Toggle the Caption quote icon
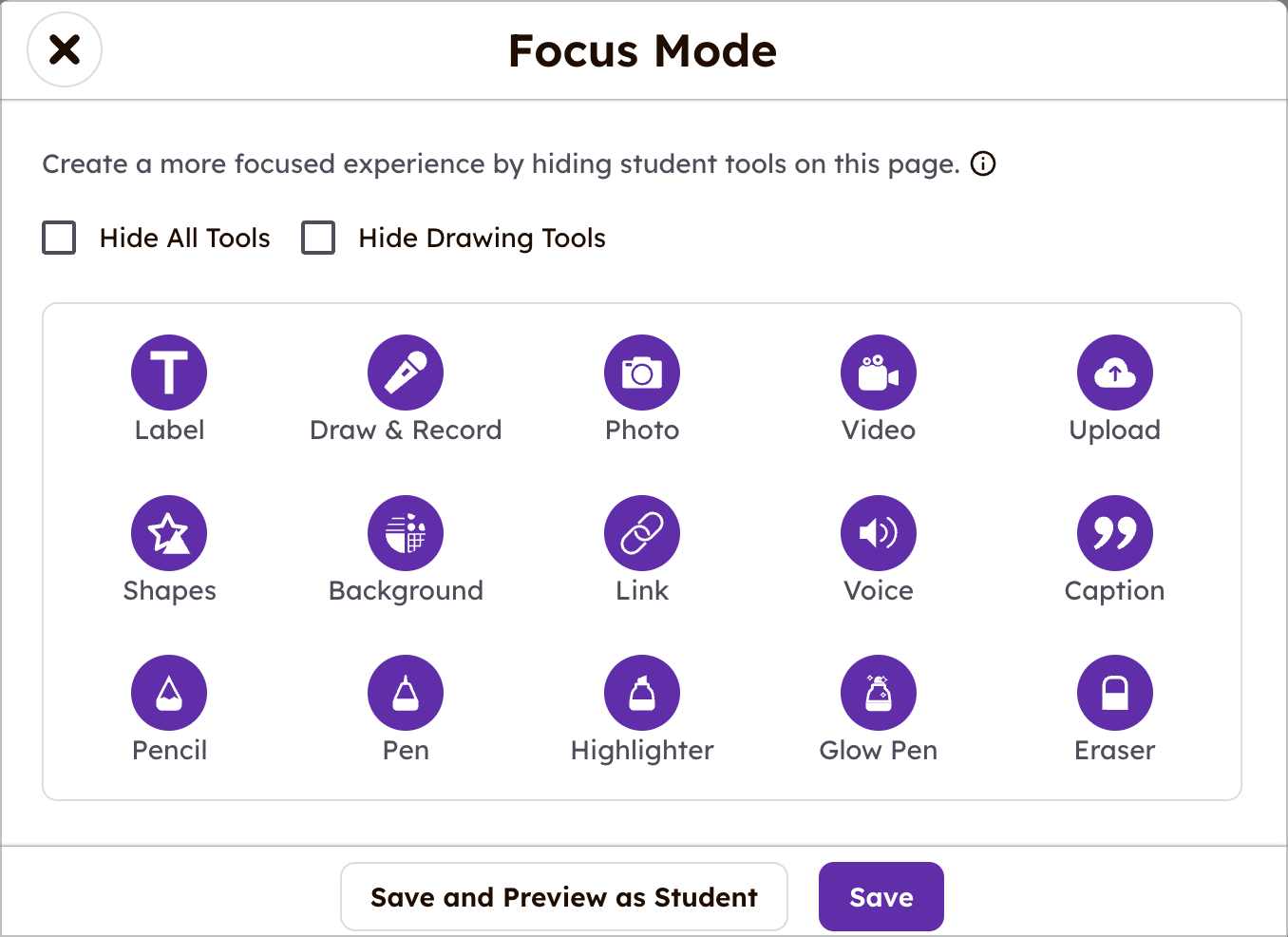Screen dimensions: 1288x937 click(1115, 533)
